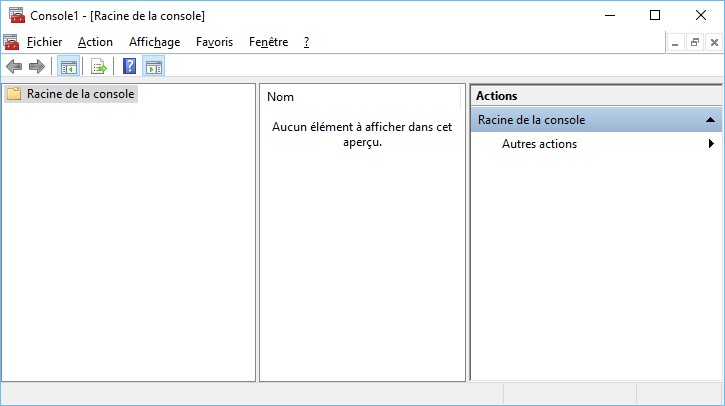Click the Nom column header

[x=280, y=97]
